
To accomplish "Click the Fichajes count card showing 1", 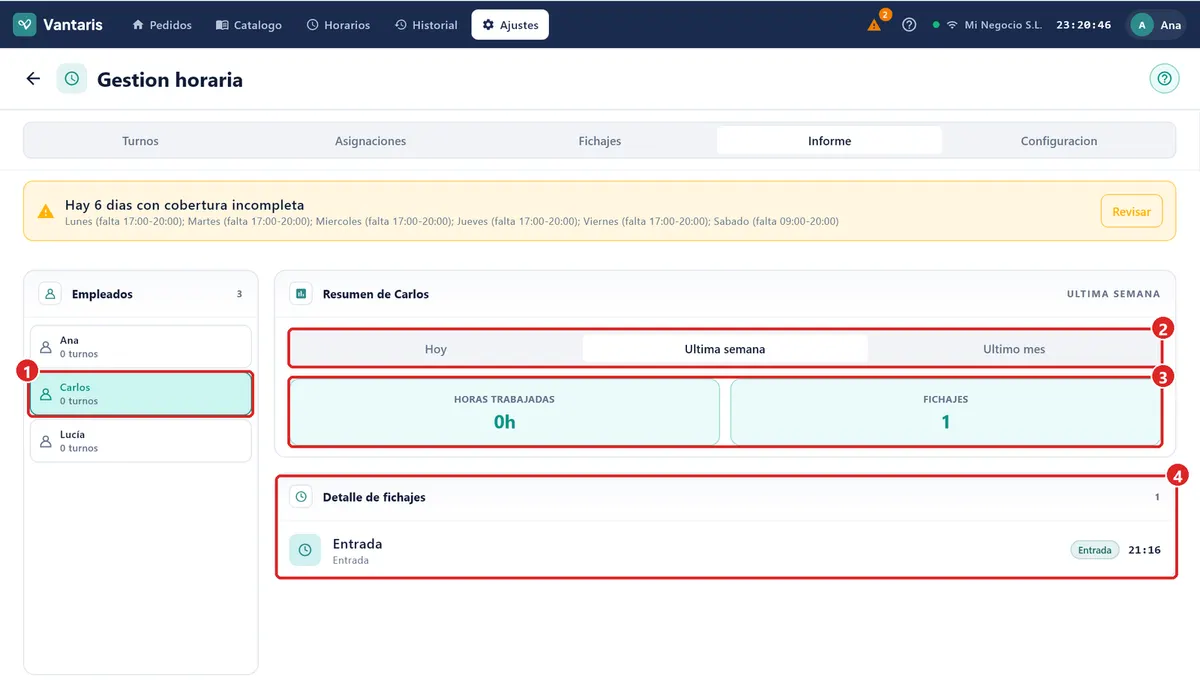I will coord(945,412).
